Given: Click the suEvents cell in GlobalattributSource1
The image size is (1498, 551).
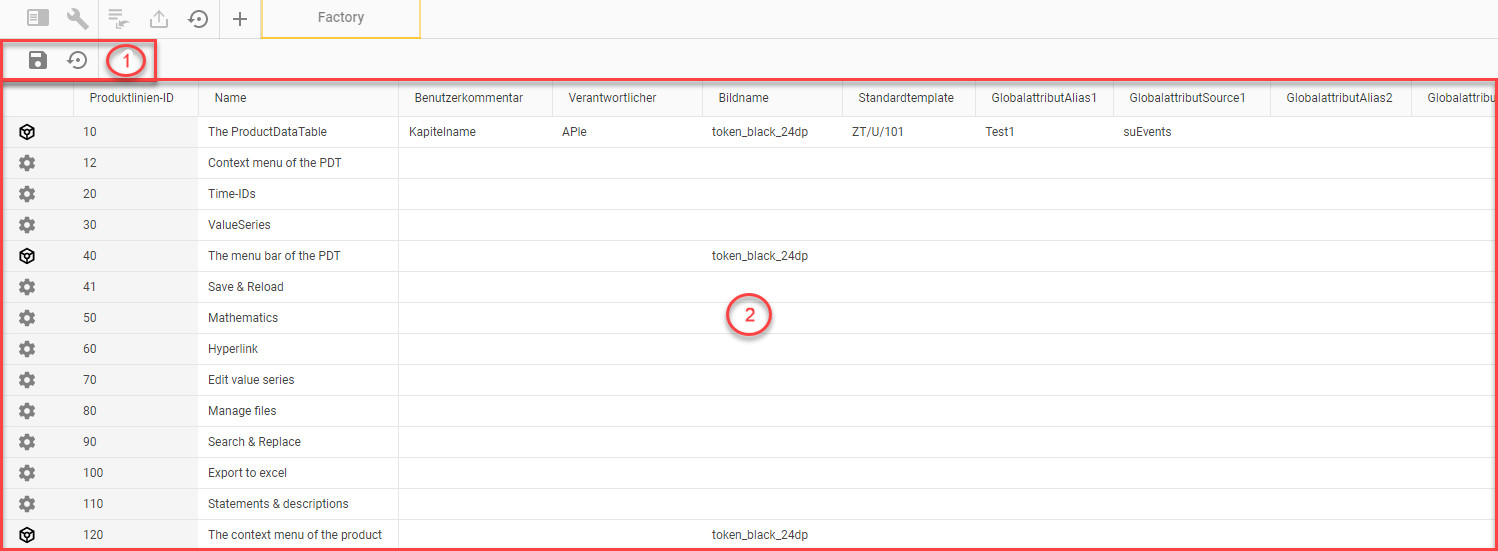Looking at the screenshot, I should [1147, 132].
